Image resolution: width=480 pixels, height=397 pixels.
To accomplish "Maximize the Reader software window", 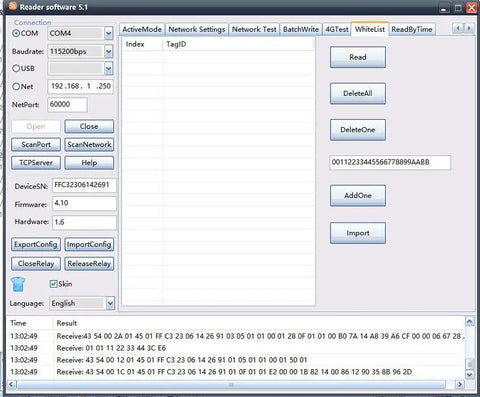I will point(458,8).
